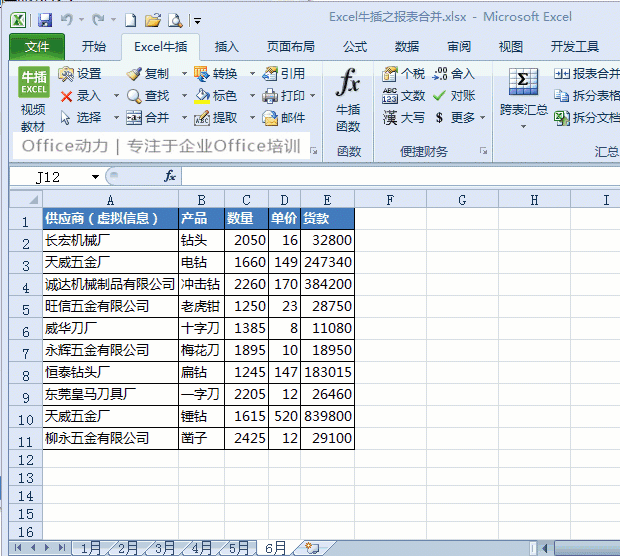
Task: Switch to the 开始 ribbon tab
Action: [94, 47]
